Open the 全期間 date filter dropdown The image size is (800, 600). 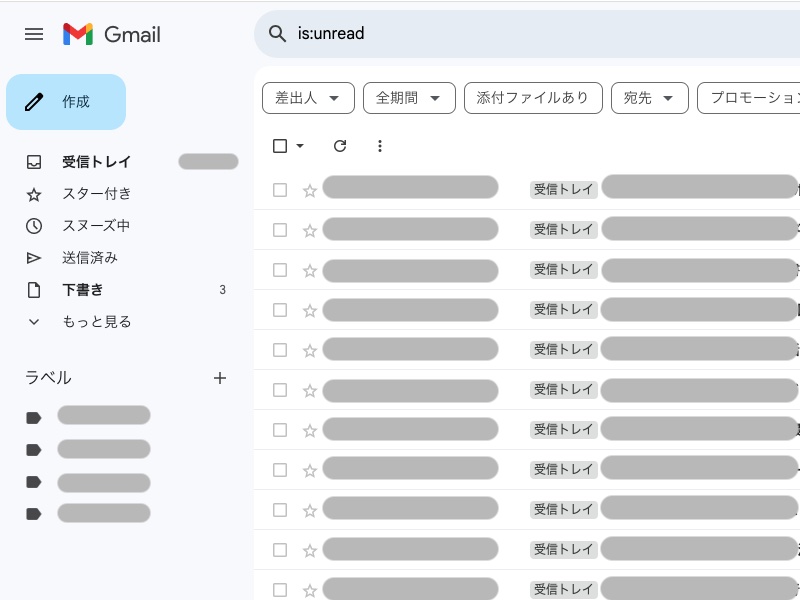pyautogui.click(x=409, y=97)
